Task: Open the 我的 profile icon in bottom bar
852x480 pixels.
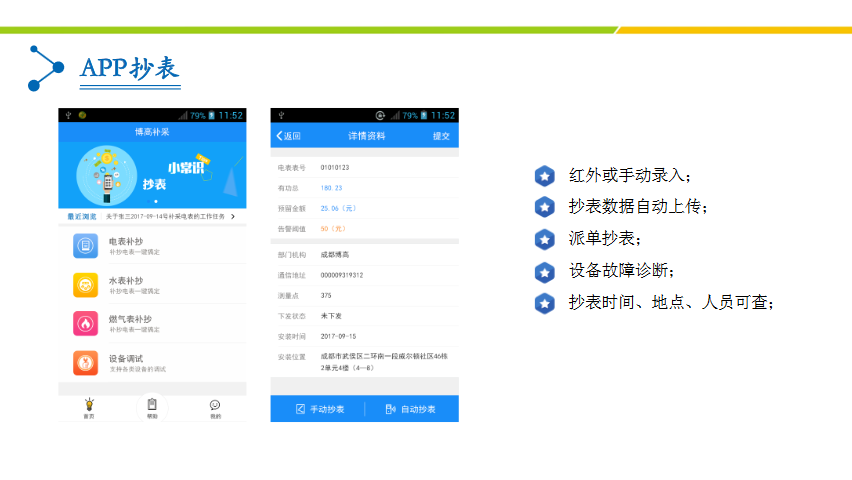Action: 215,407
